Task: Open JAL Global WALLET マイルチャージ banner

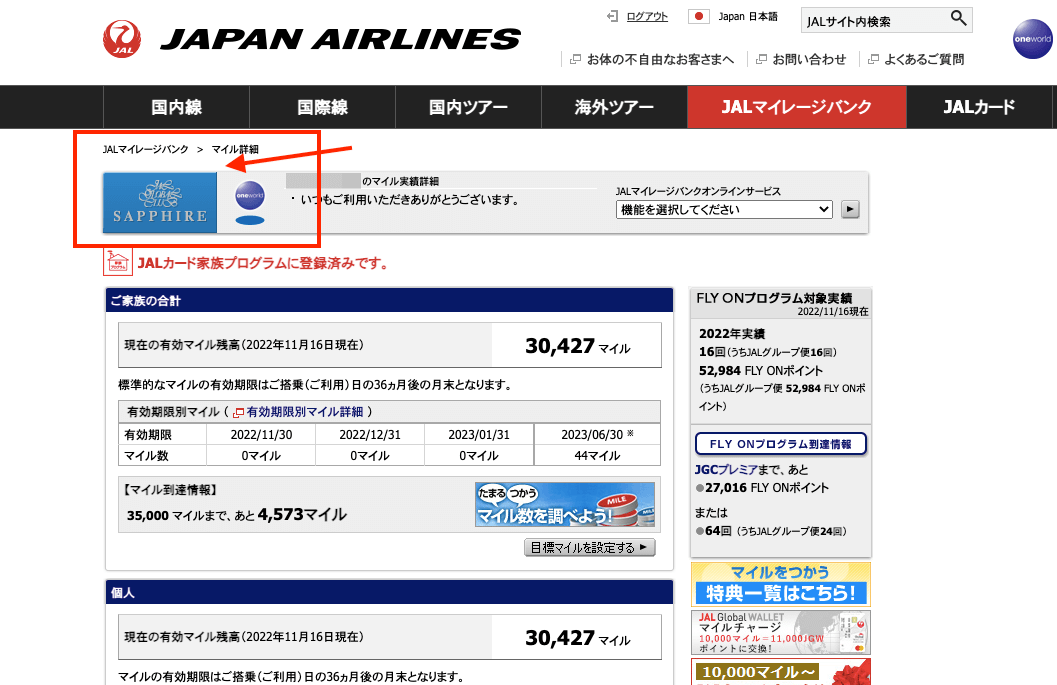Action: click(x=781, y=632)
